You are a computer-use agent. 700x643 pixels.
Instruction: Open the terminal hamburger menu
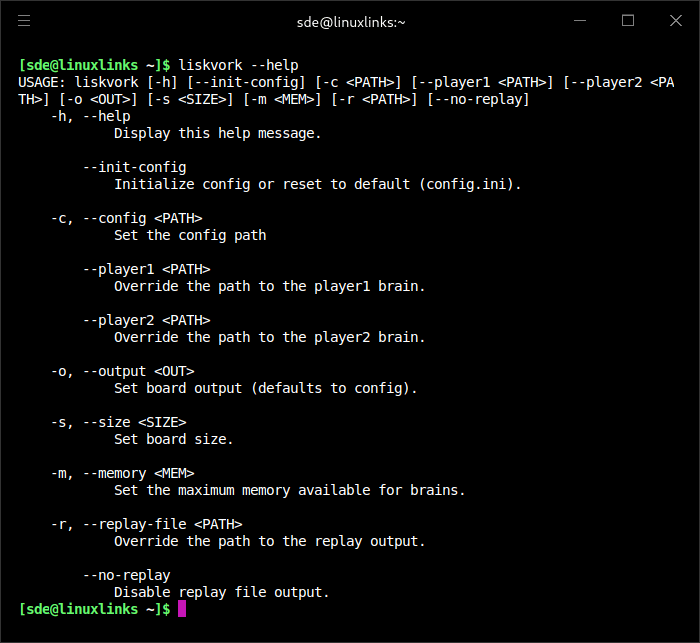(24, 21)
